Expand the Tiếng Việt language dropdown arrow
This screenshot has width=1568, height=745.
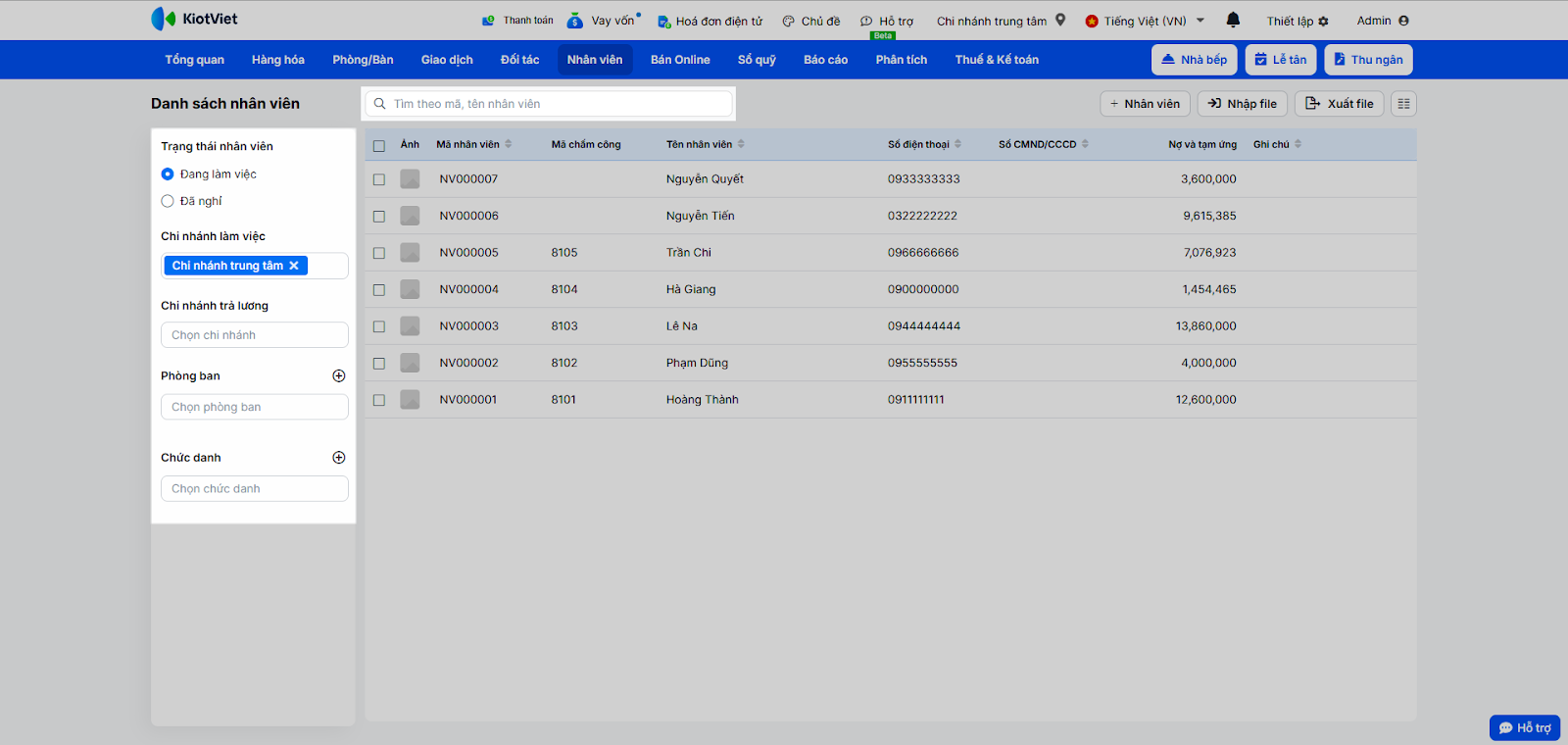pos(1200,20)
